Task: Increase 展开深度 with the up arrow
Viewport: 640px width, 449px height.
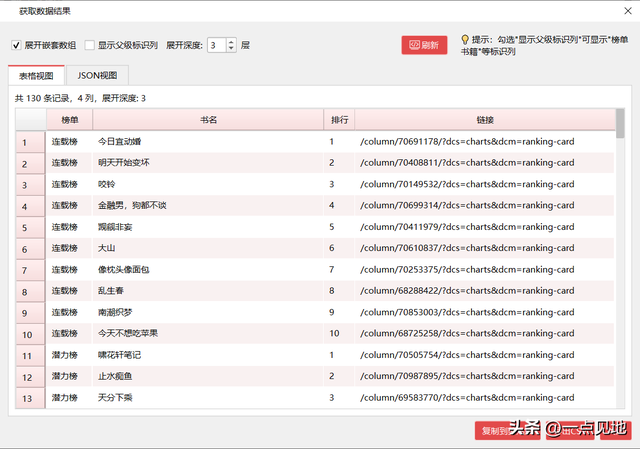Action: click(231, 42)
